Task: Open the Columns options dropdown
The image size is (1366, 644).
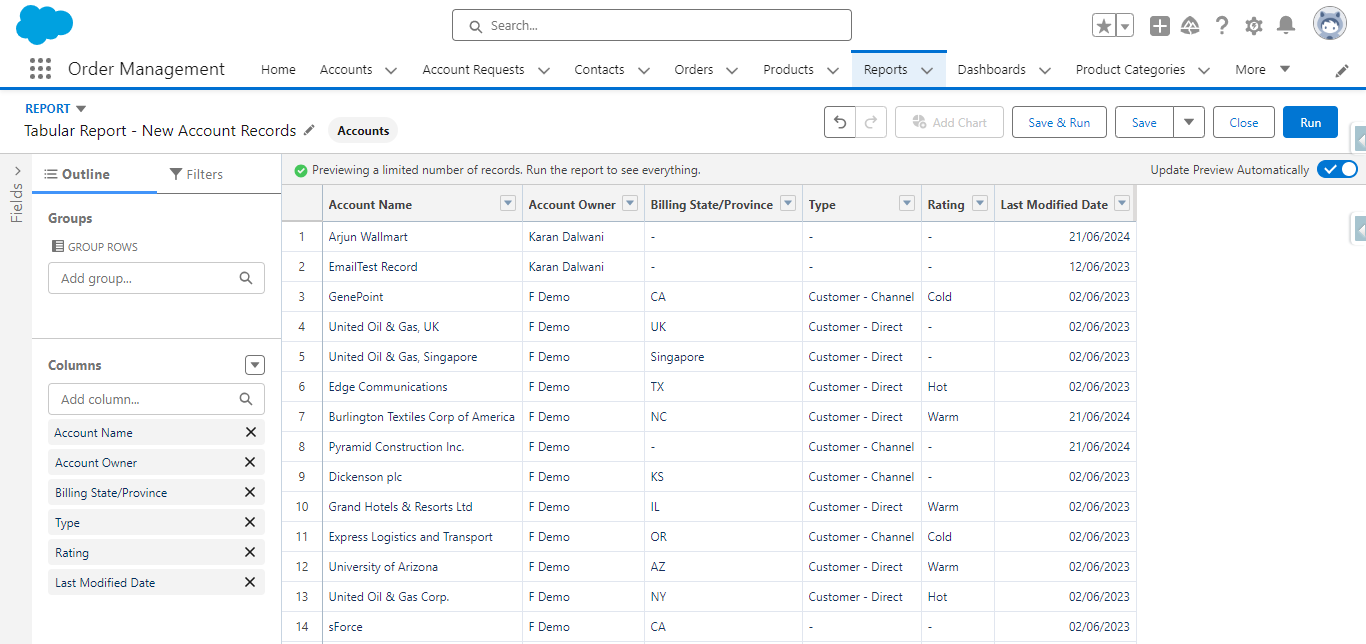Action: coord(255,364)
